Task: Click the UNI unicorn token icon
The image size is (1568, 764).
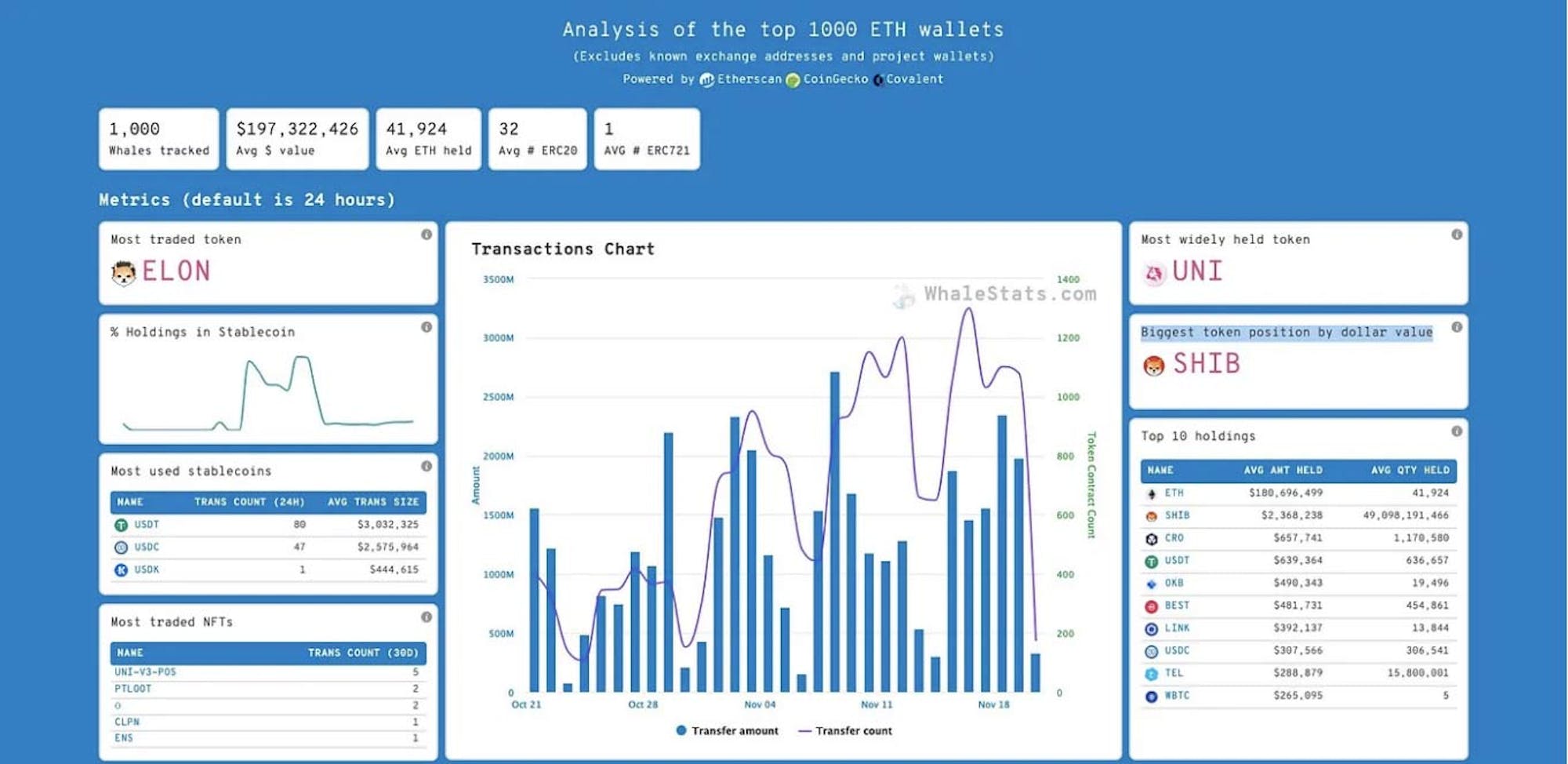Action: 1154,274
